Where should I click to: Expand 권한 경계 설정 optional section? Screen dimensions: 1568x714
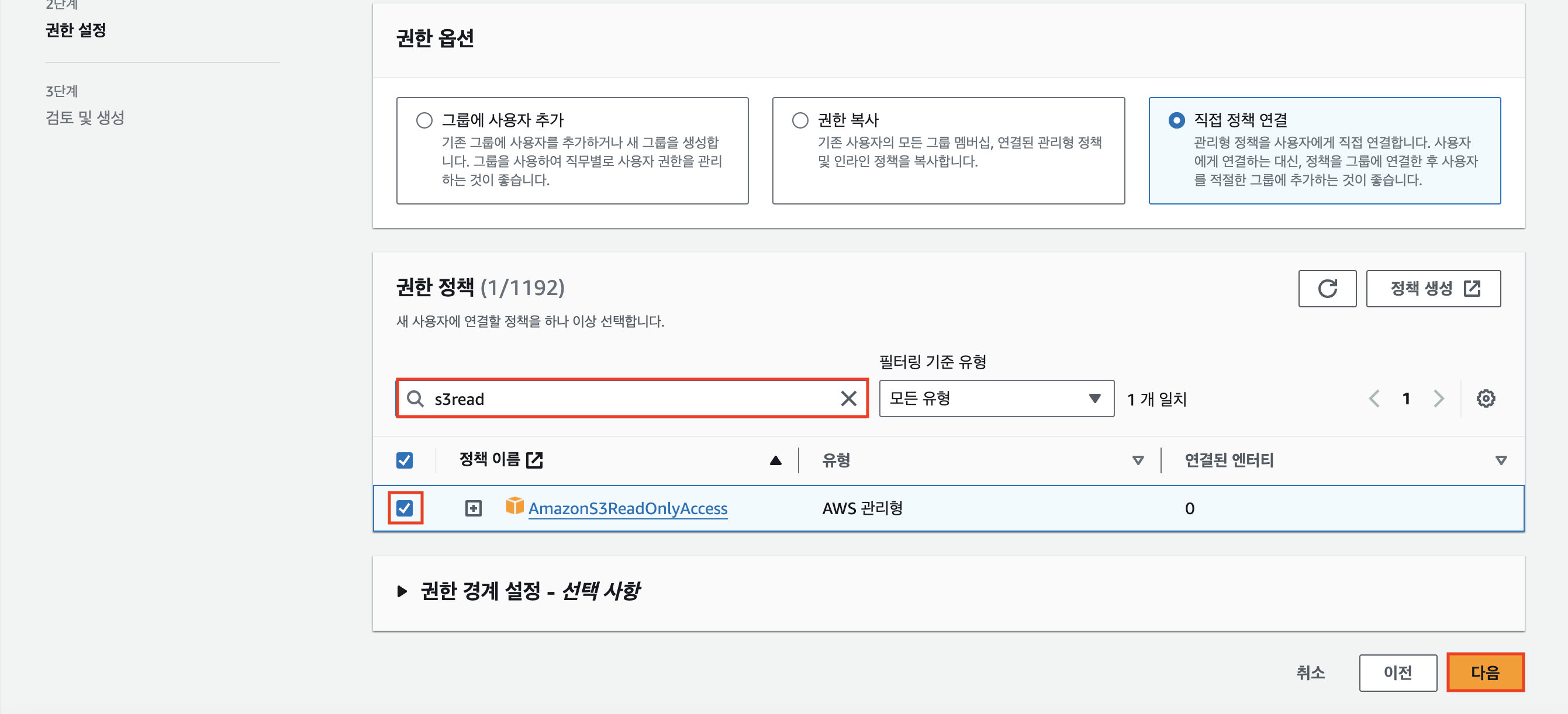pos(402,591)
